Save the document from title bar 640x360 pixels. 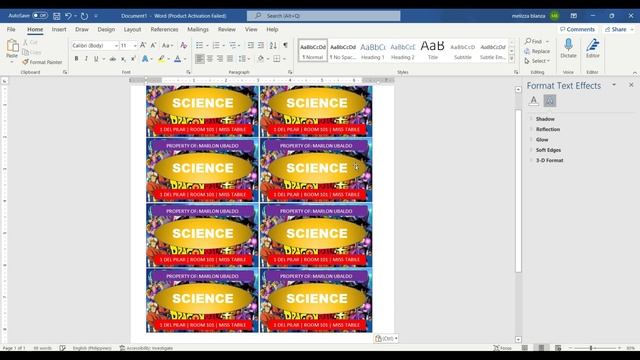click(x=57, y=16)
